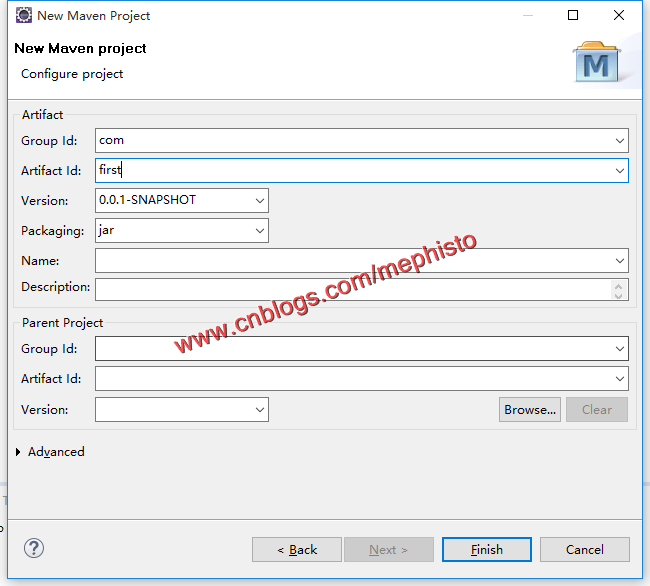Open the Artifact Id dropdown arrow beside 'first'

coord(619,171)
